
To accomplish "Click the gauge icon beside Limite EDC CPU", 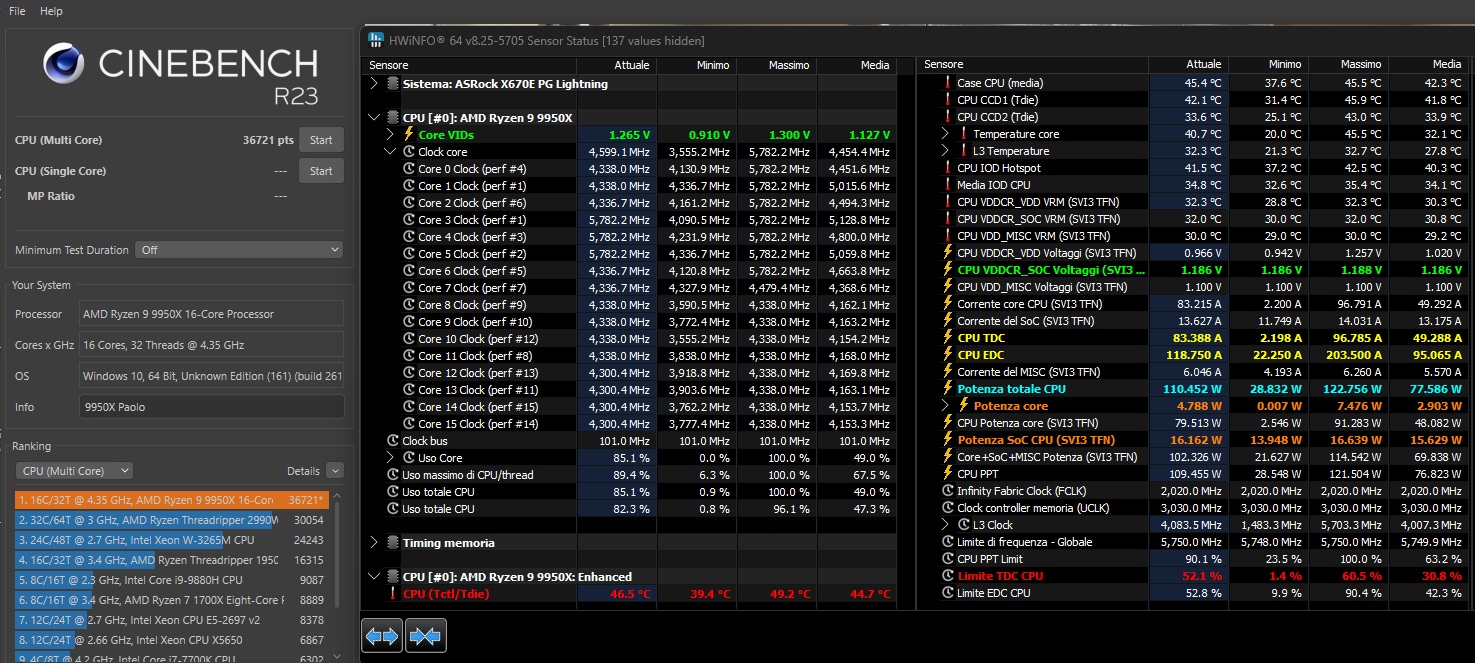I will tap(948, 593).
